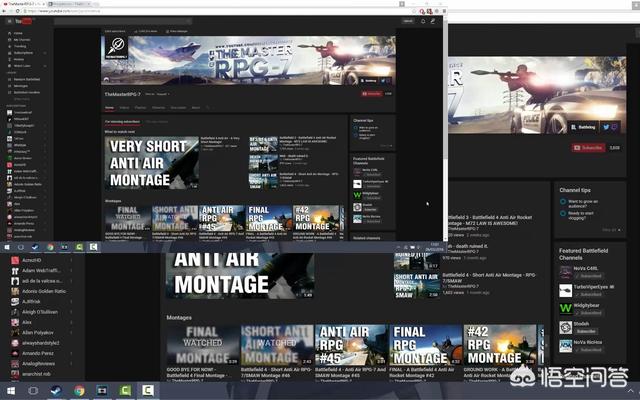Click the YouTube logo in small window

[23, 21]
